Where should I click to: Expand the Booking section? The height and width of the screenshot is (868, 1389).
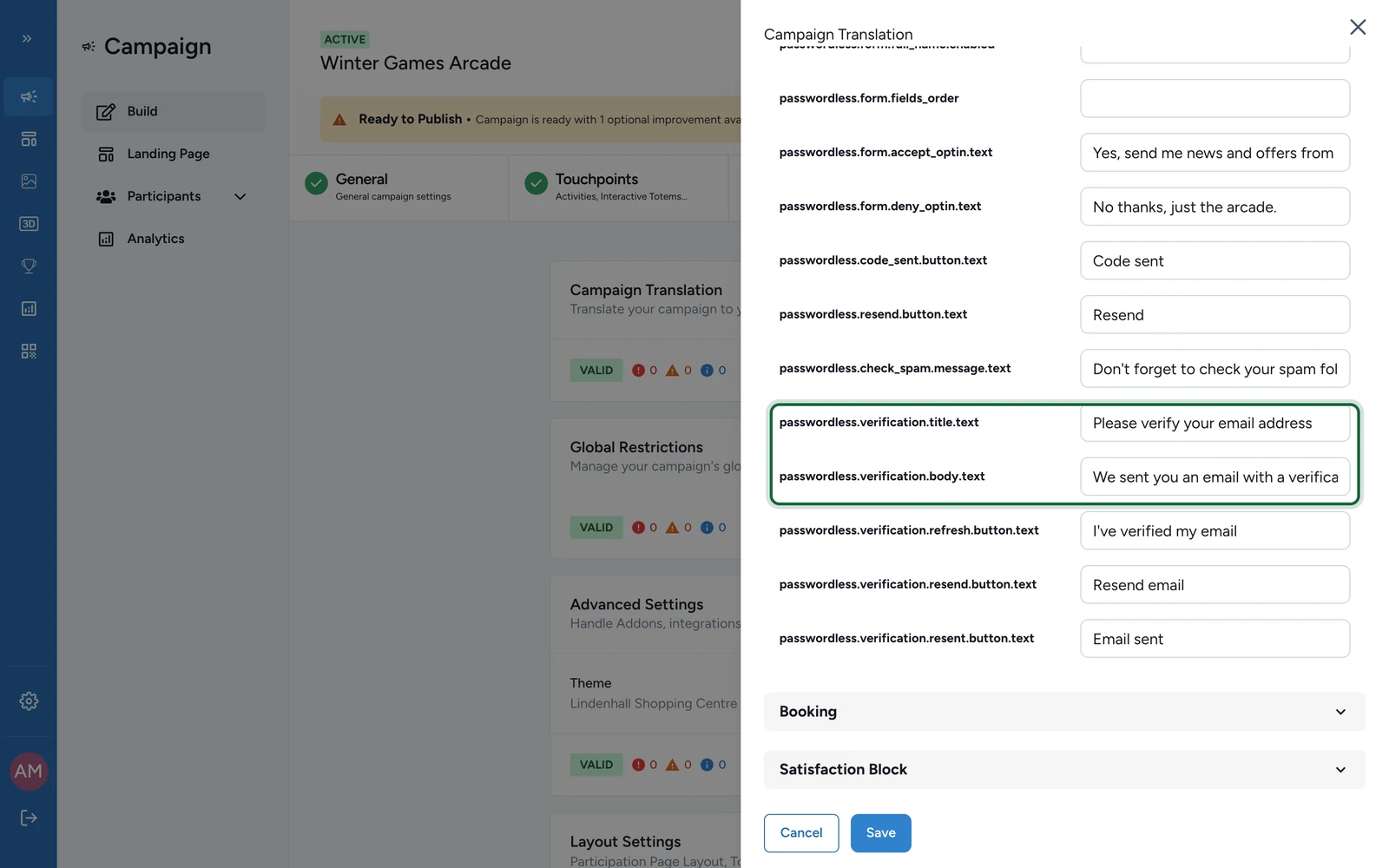pyautogui.click(x=1064, y=712)
